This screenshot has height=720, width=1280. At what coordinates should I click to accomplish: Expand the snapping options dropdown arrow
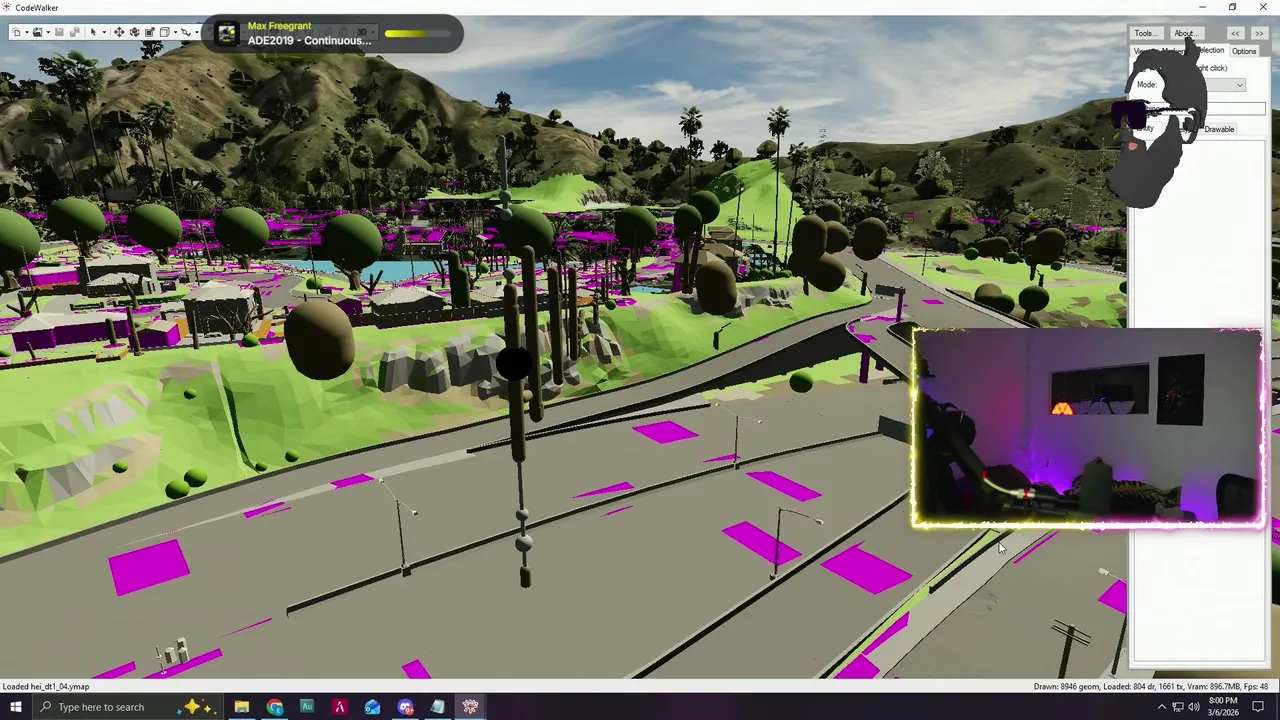click(x=175, y=32)
